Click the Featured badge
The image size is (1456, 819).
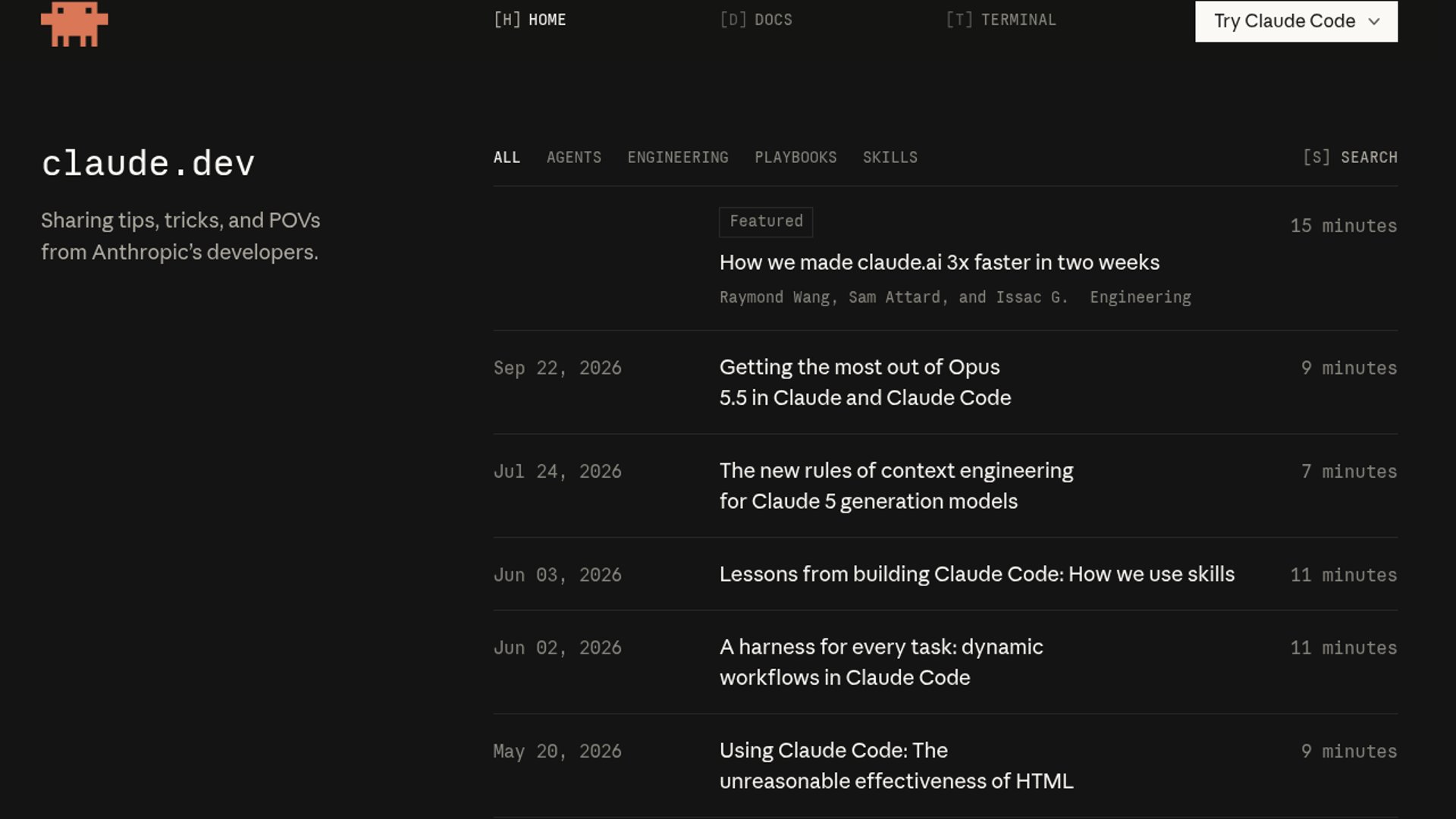(x=766, y=221)
